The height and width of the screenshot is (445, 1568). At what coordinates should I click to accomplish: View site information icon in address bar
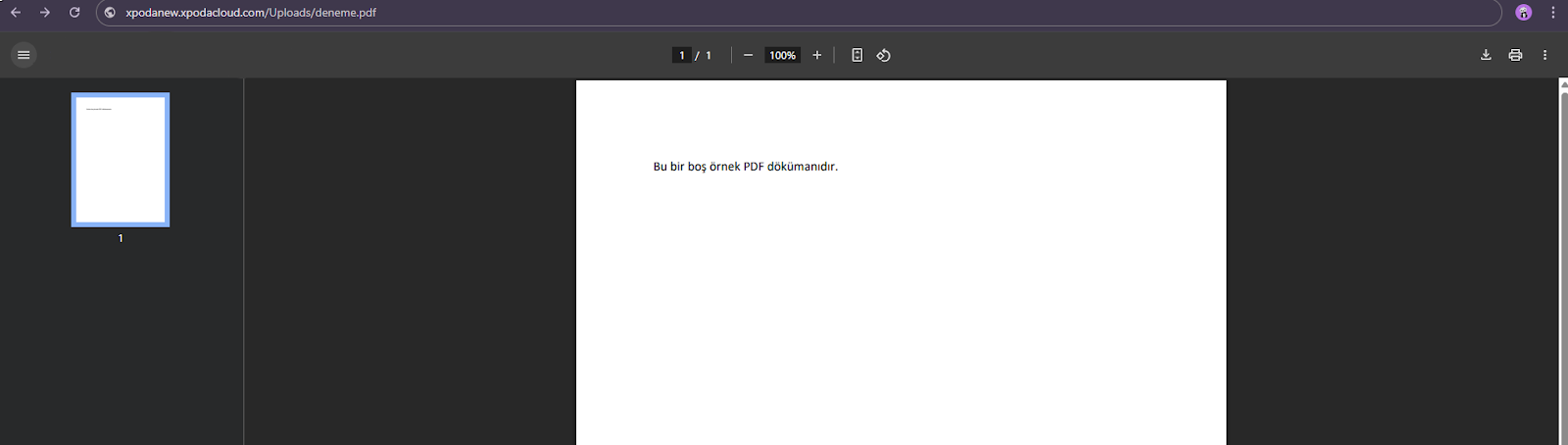(x=110, y=13)
